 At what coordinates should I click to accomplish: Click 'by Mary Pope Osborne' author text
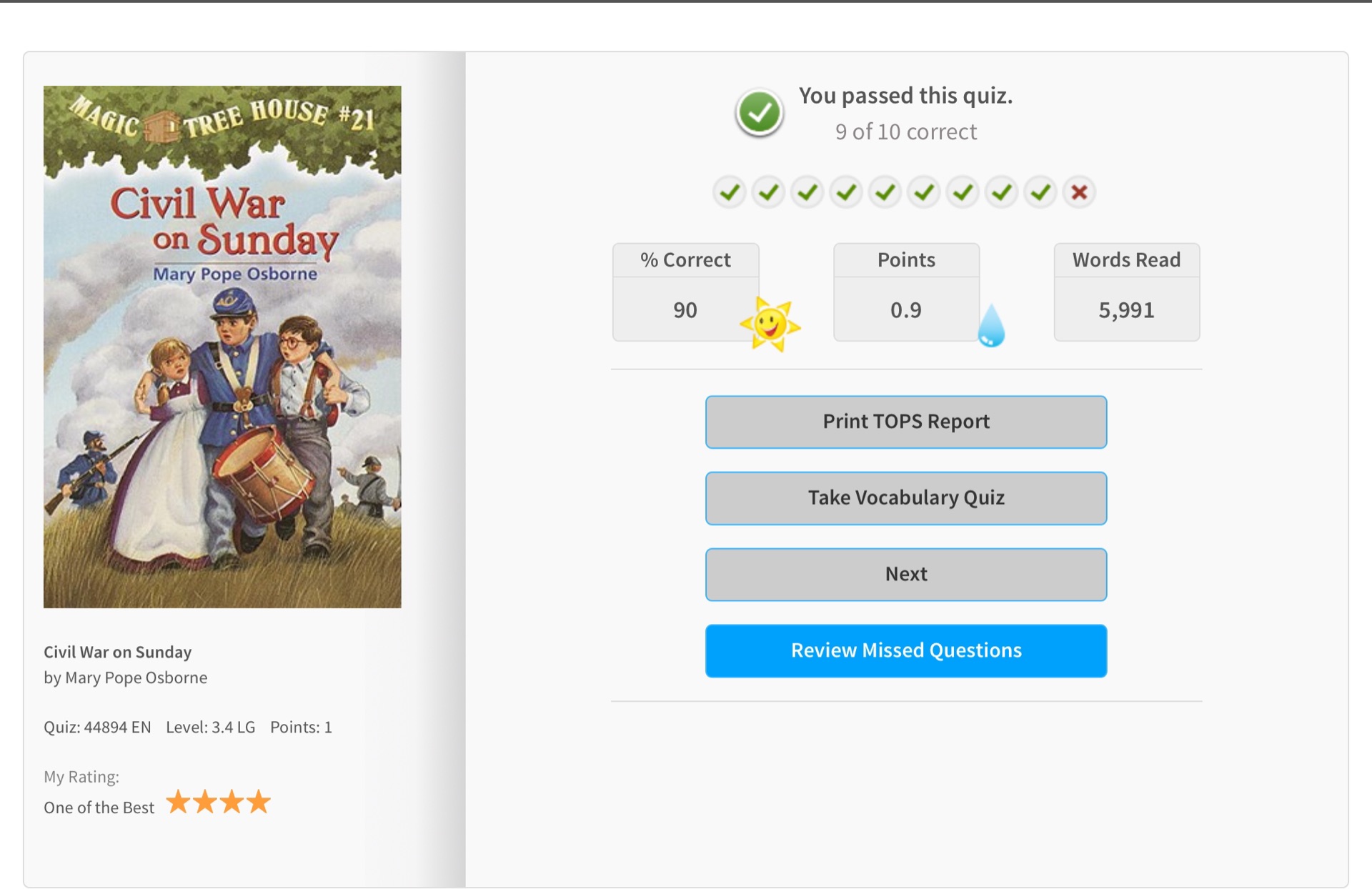pos(126,677)
